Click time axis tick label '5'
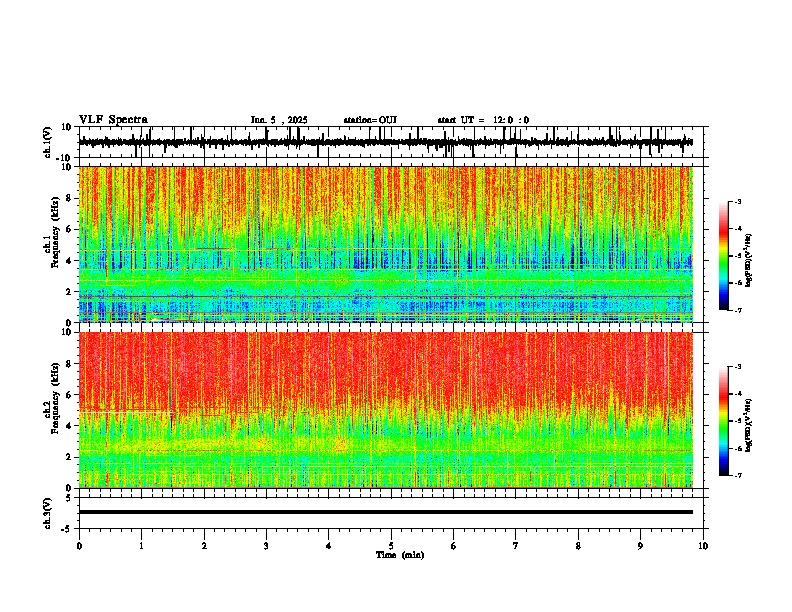792x612 pixels. [391, 546]
